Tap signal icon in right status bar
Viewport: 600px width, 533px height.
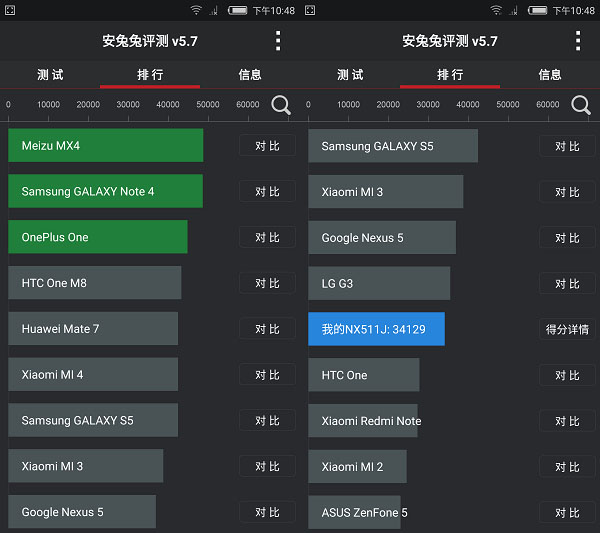(x=514, y=11)
